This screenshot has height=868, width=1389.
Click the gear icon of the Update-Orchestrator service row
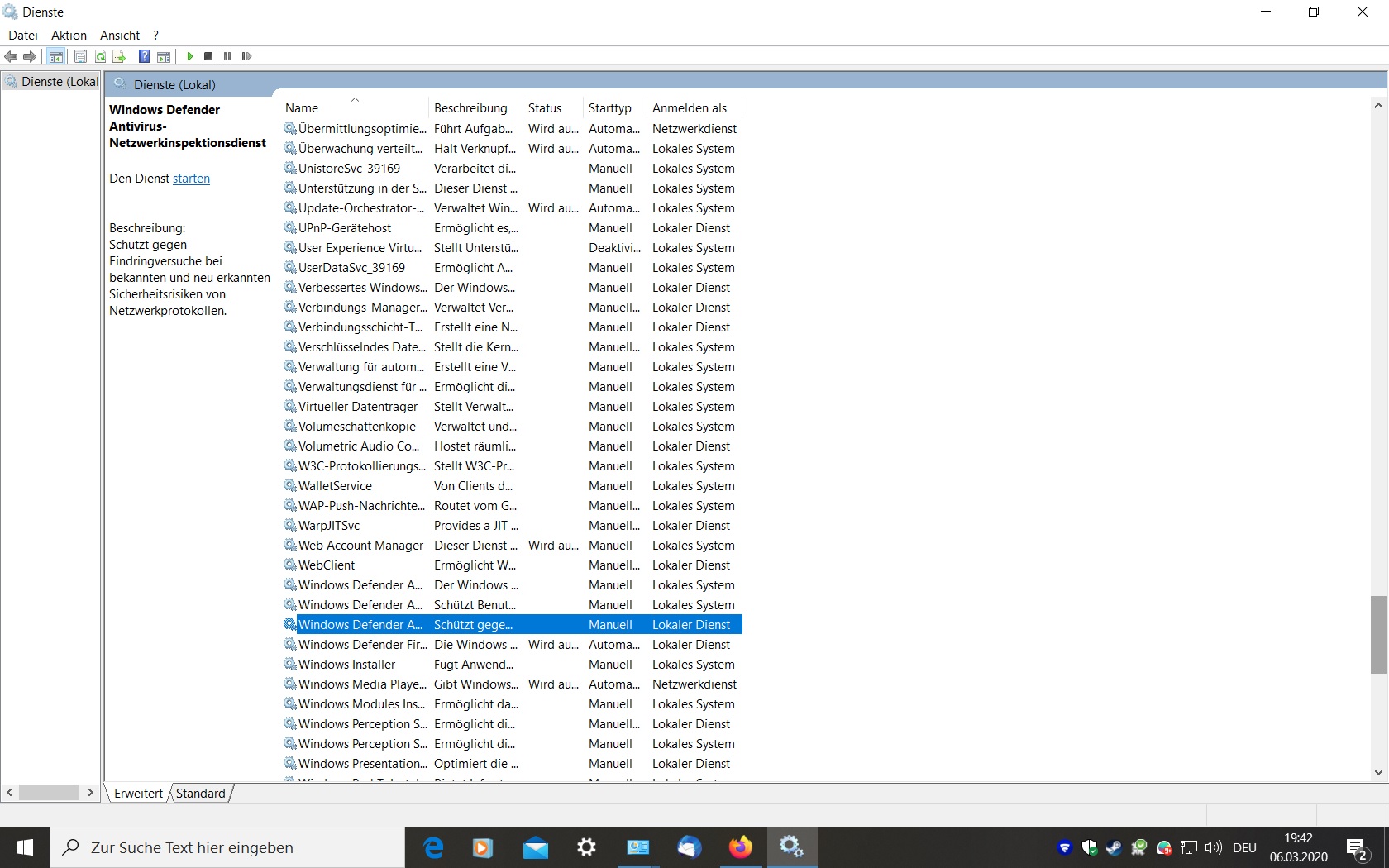point(290,207)
